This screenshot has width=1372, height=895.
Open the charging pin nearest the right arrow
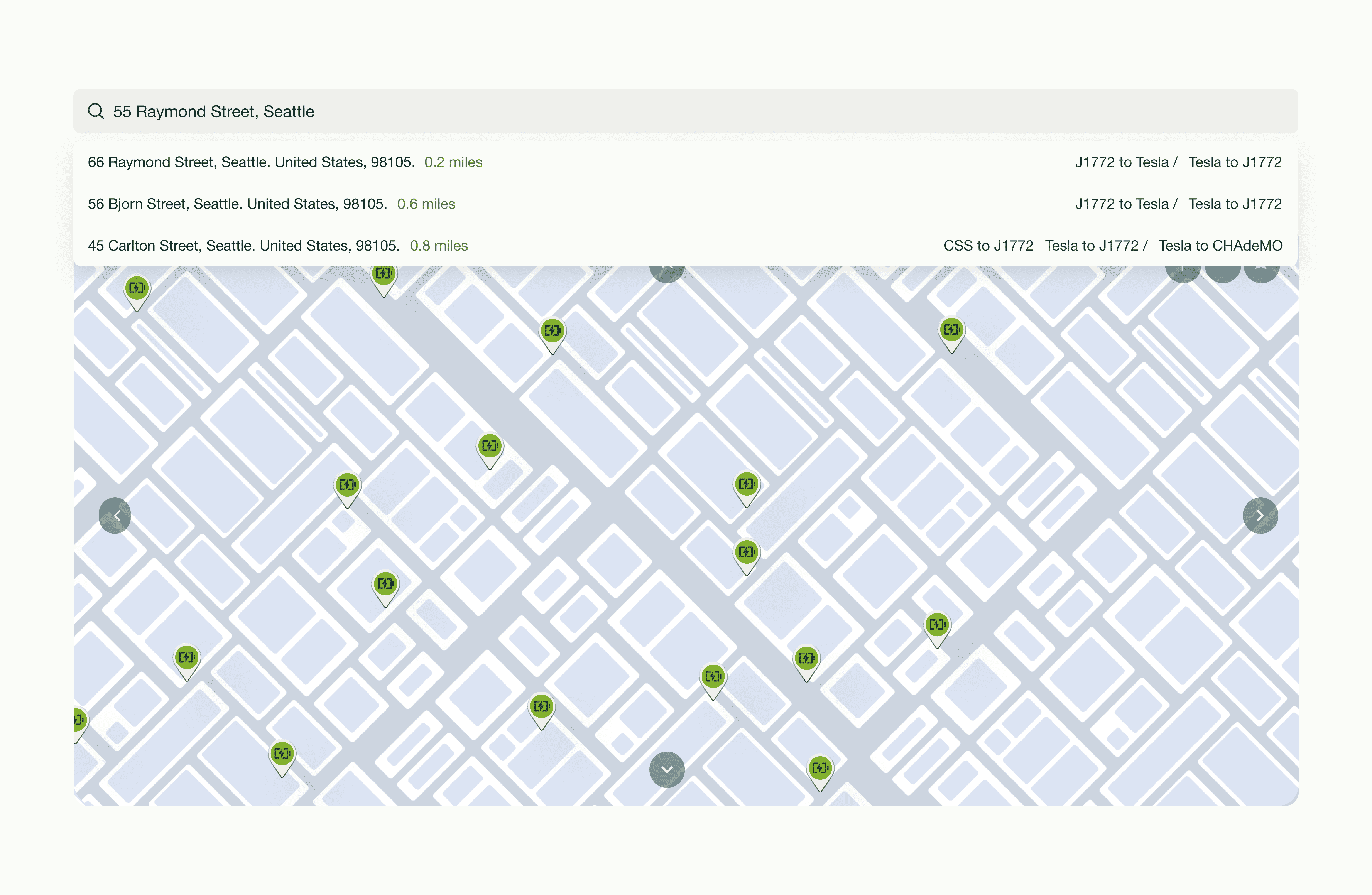pyautogui.click(x=937, y=625)
